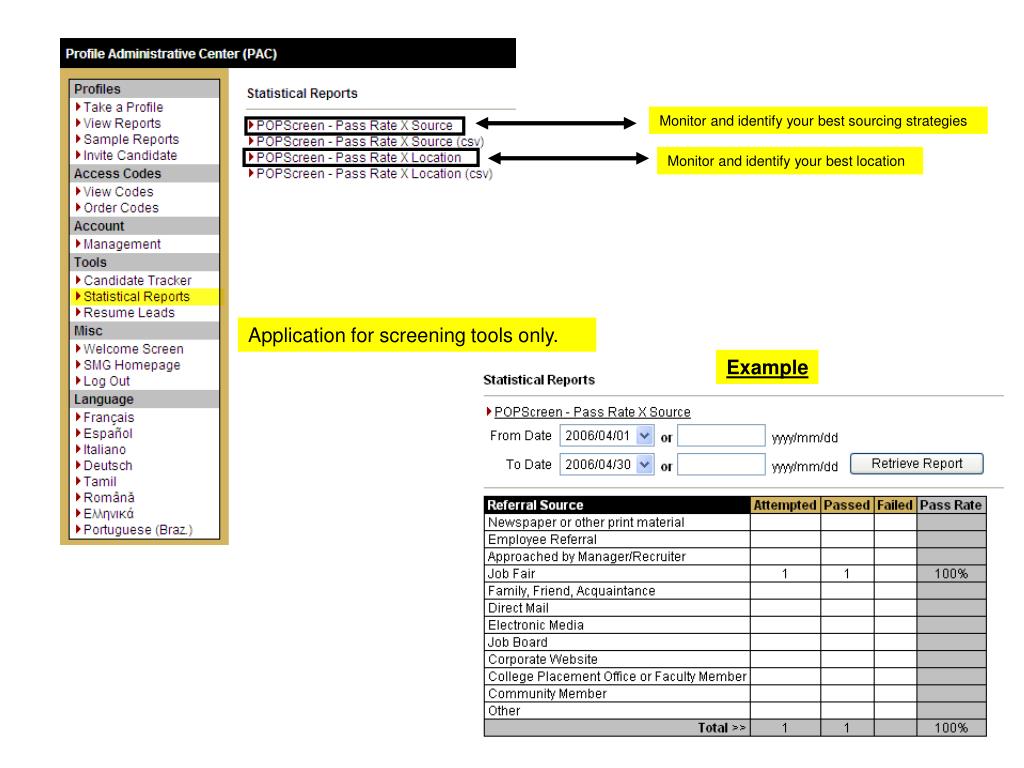Open Take a Profile link
The height and width of the screenshot is (768, 1024).
[x=123, y=107]
